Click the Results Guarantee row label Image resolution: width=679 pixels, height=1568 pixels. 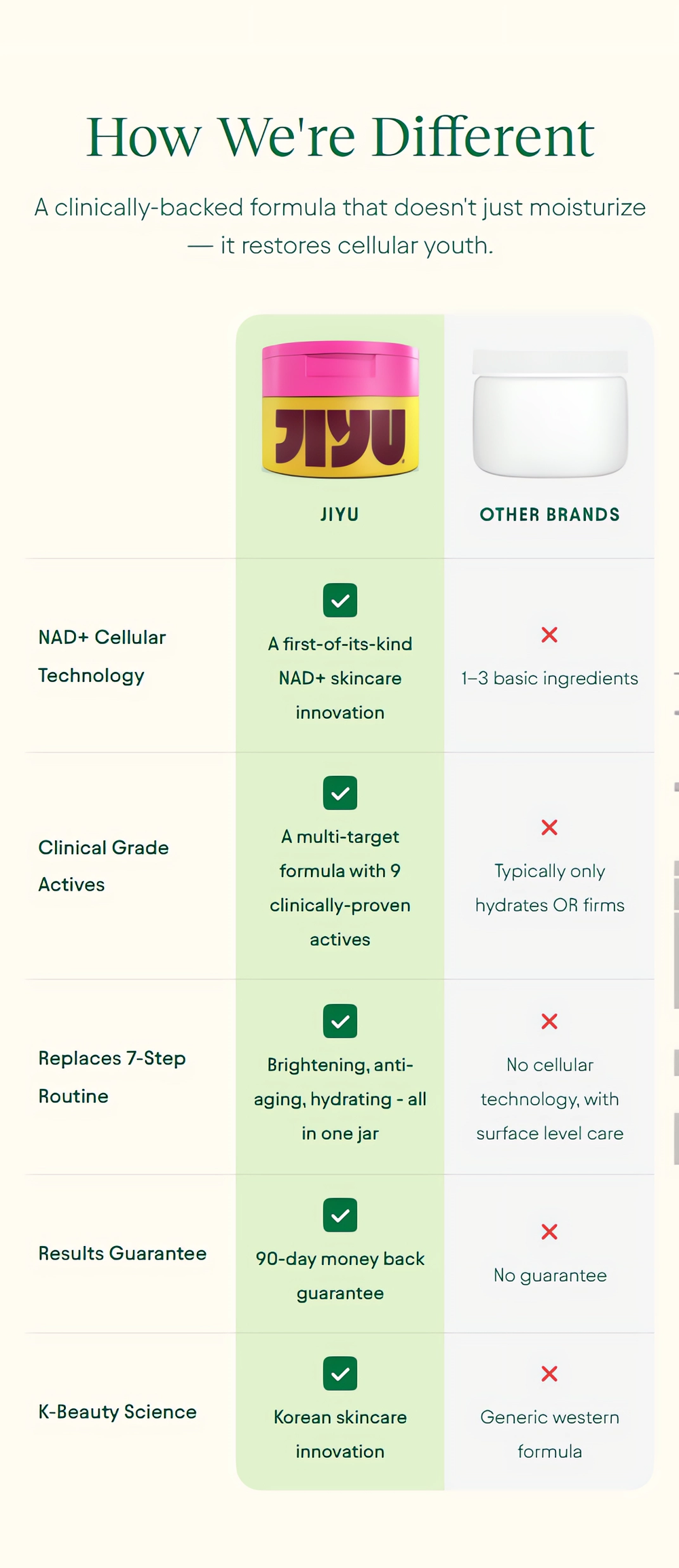point(122,1253)
